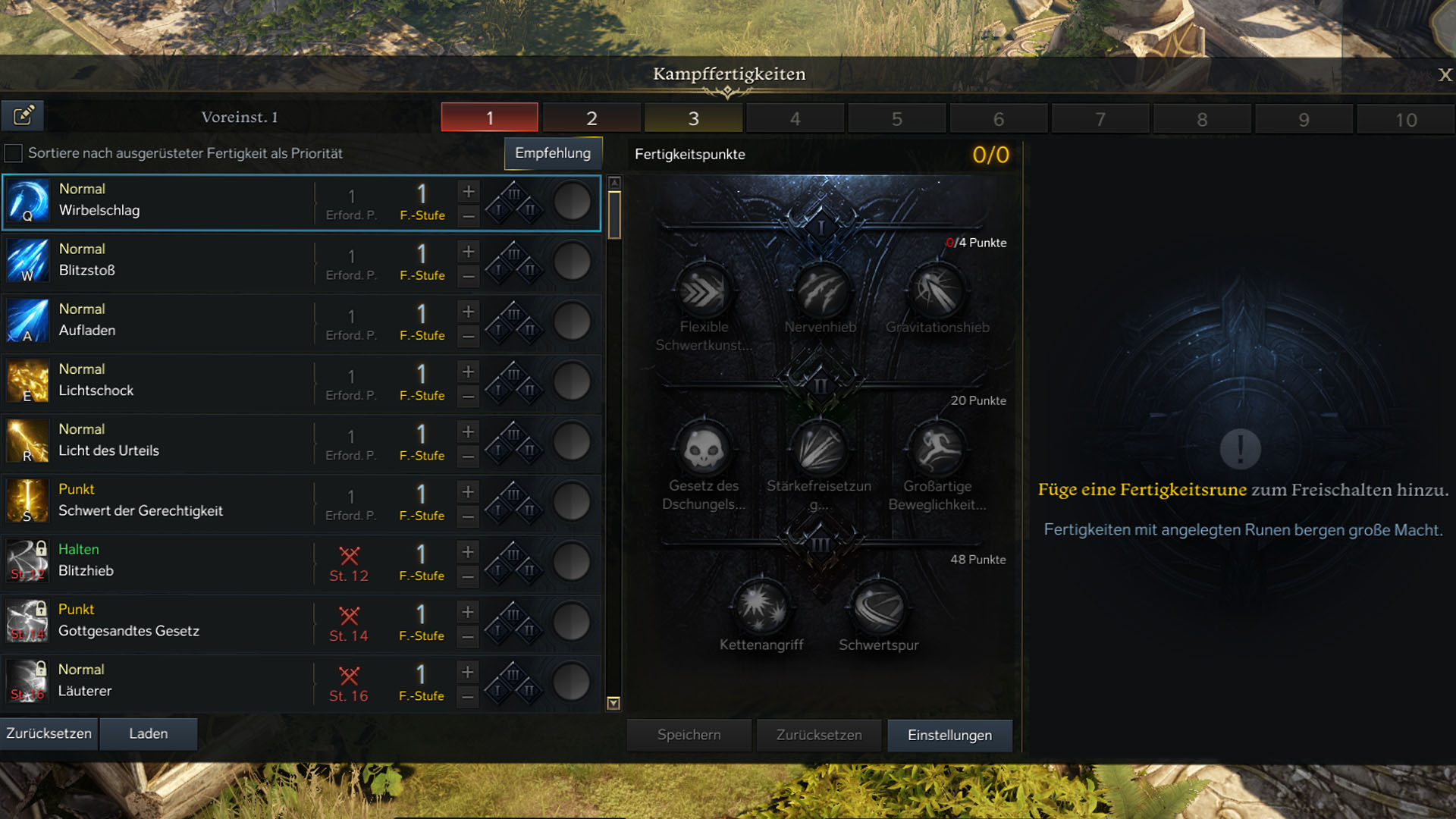Click the edit preset name pencil icon
The width and height of the screenshot is (1456, 819).
24,116
